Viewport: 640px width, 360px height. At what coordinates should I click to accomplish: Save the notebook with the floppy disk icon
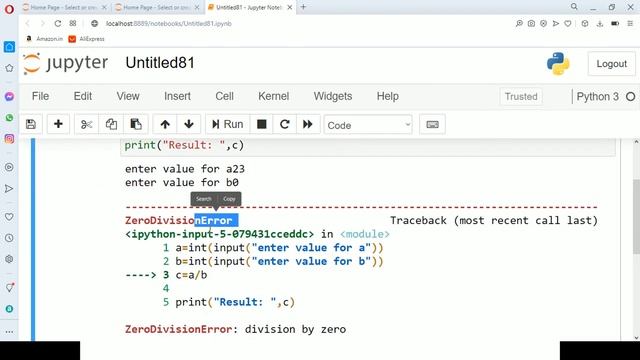point(31,124)
